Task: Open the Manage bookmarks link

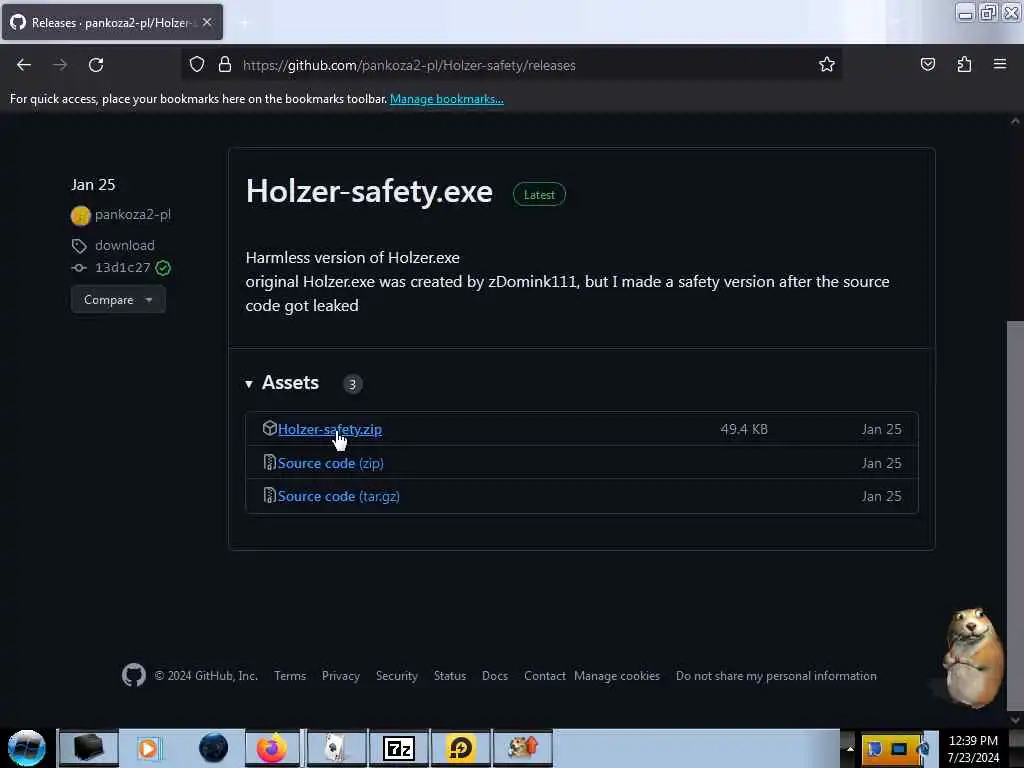Action: pos(447,99)
